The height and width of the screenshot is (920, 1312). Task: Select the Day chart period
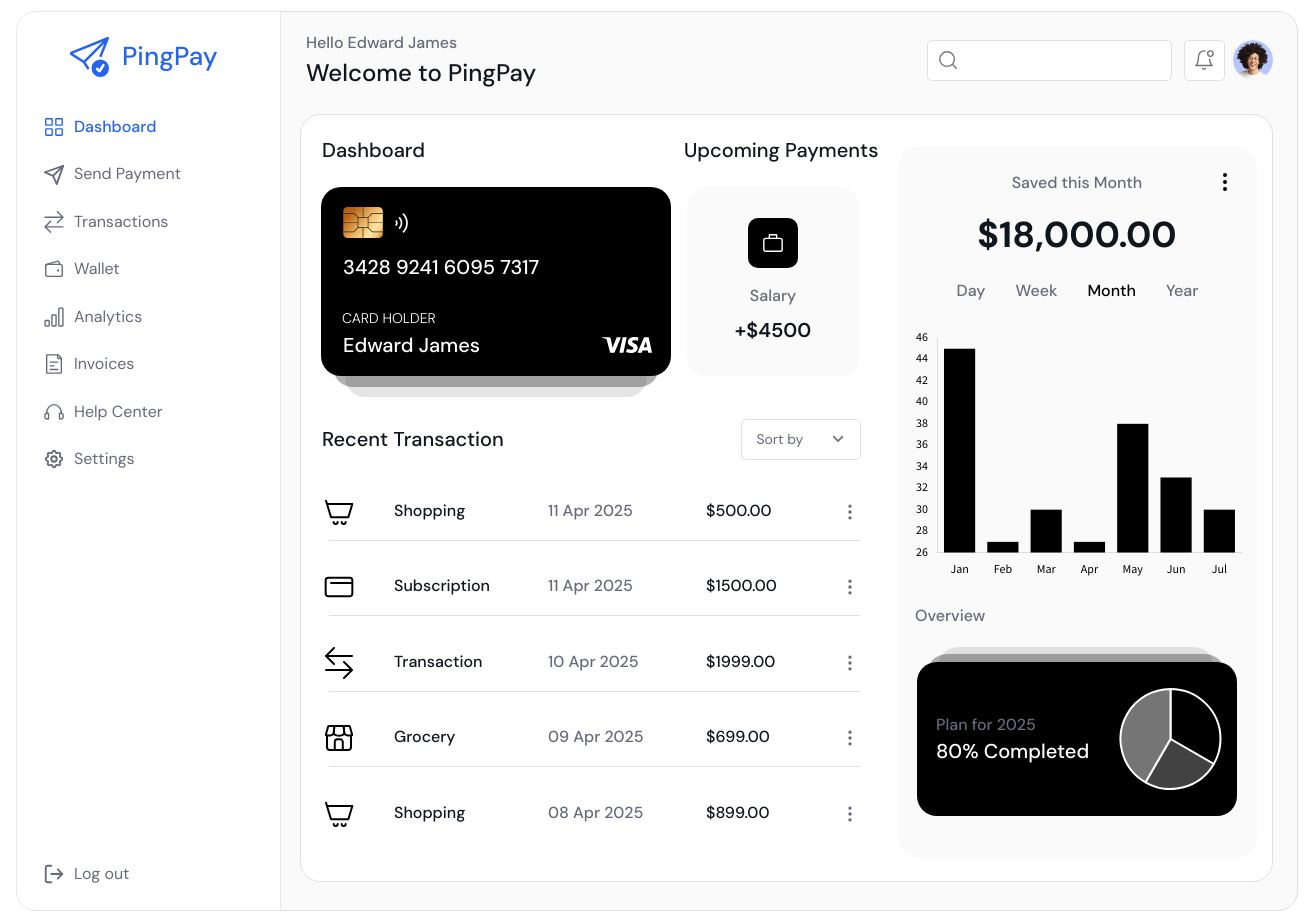[970, 291]
